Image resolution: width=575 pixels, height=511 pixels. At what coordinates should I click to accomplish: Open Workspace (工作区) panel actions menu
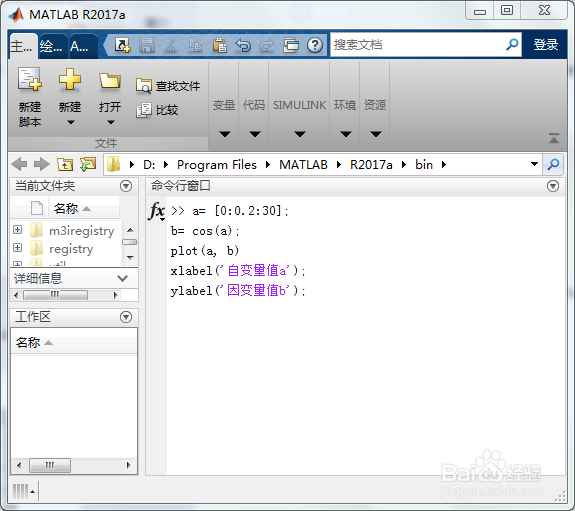pyautogui.click(x=126, y=317)
